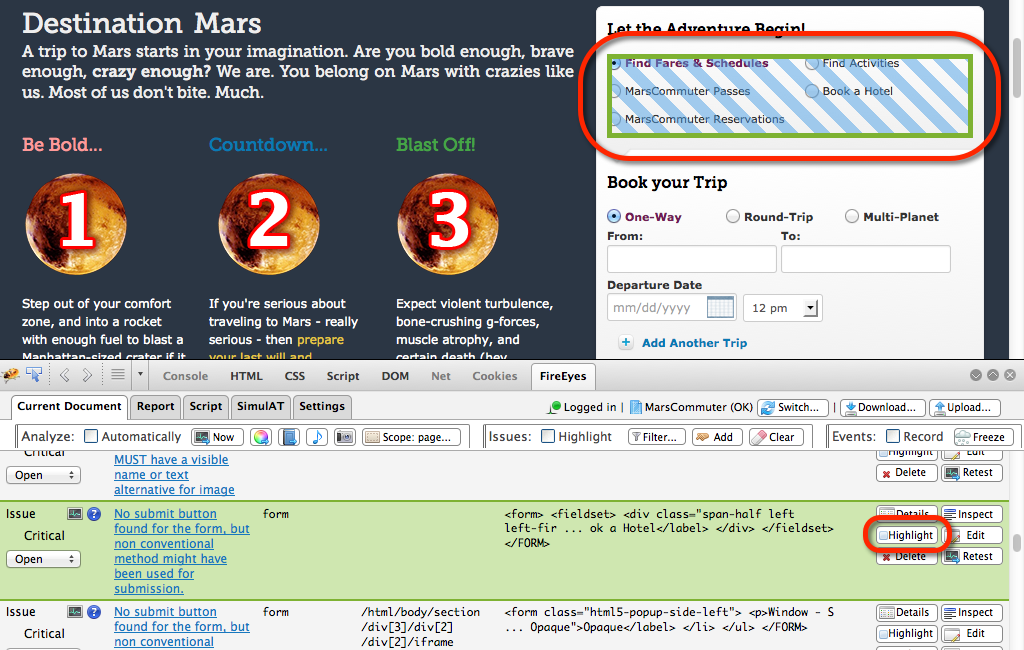
Task: Click the Add issue button
Action: coord(716,437)
